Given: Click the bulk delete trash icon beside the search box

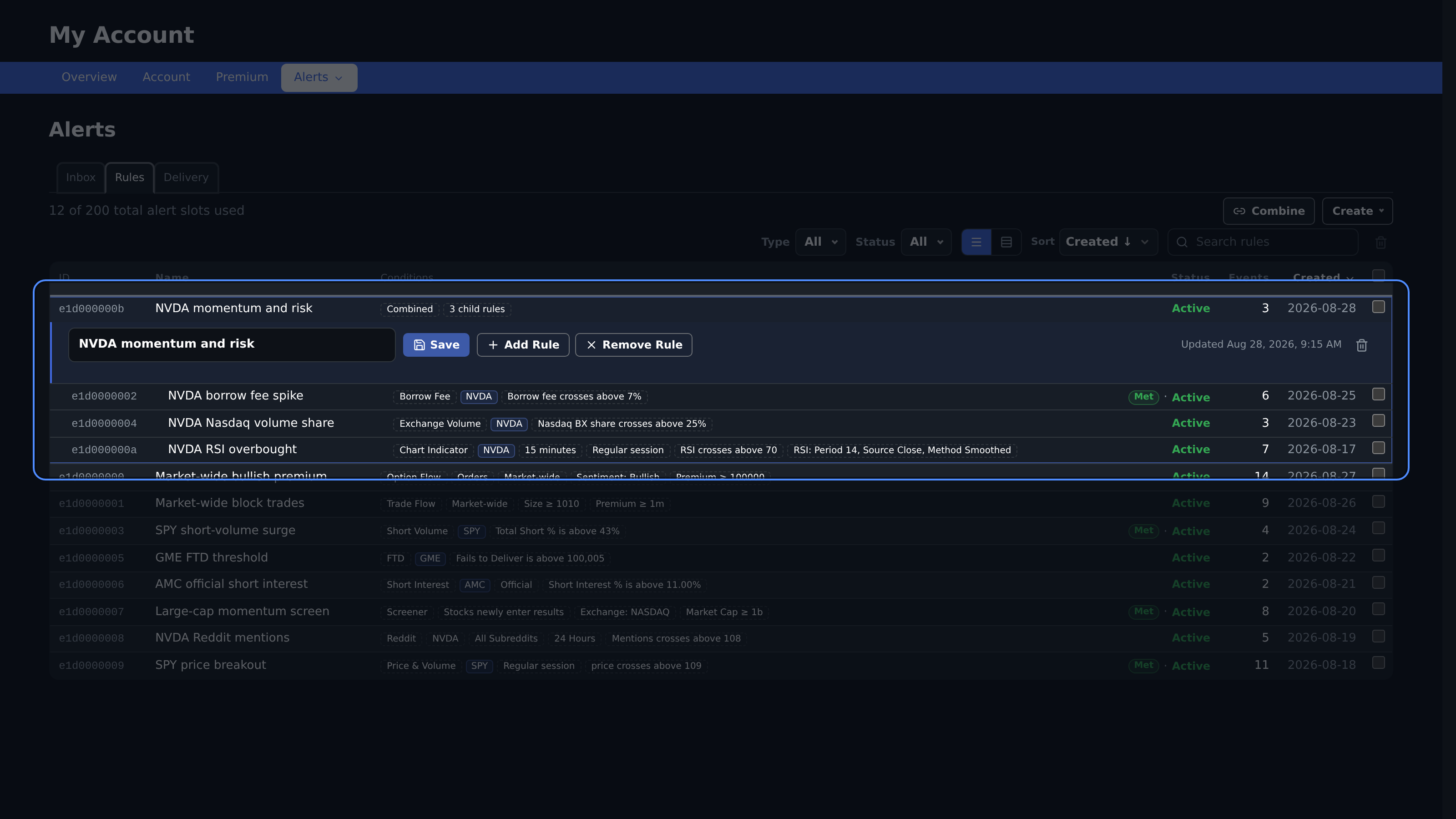Looking at the screenshot, I should (1381, 243).
